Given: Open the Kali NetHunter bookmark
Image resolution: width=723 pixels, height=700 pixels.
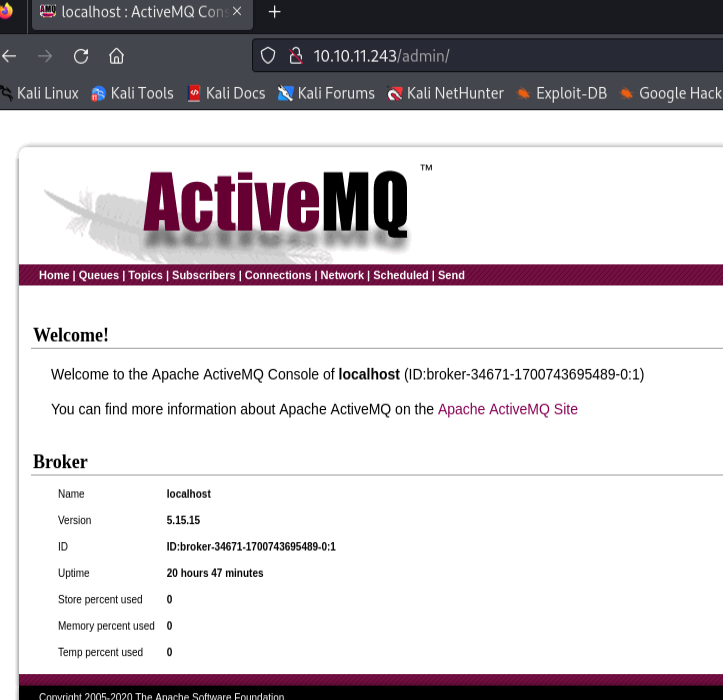Looking at the screenshot, I should click(x=445, y=94).
